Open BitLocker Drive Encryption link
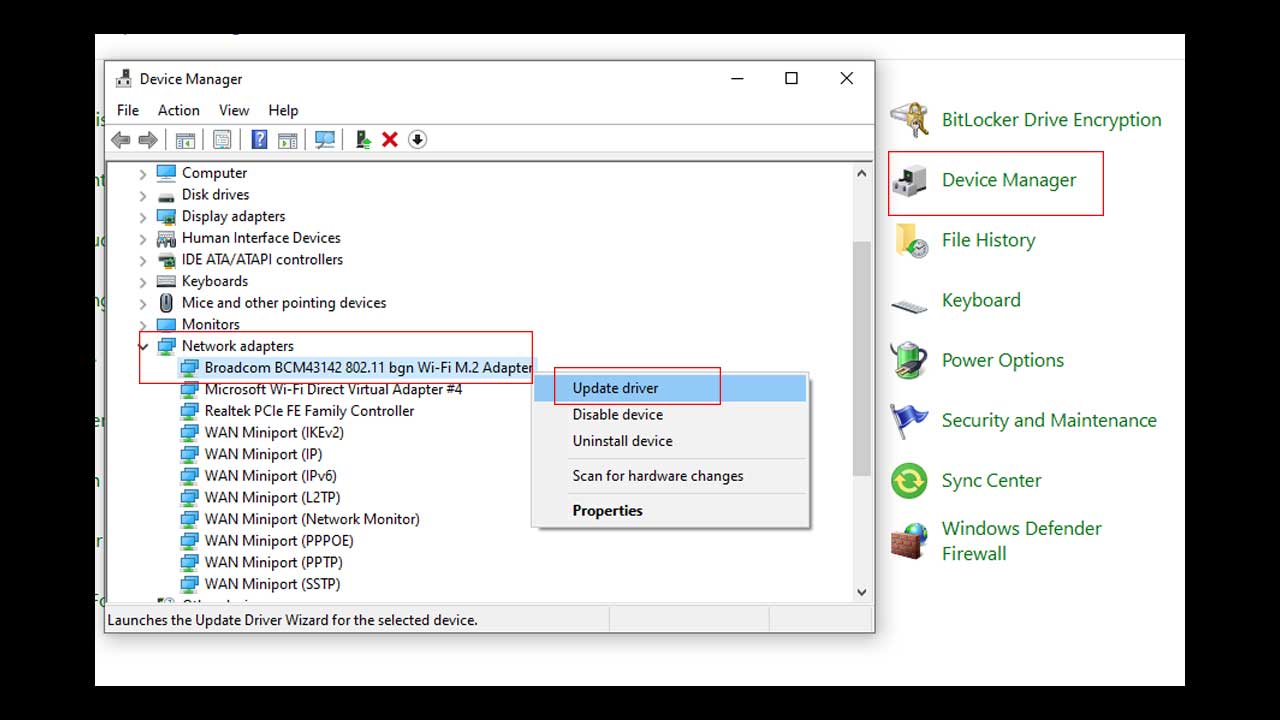 click(x=1051, y=119)
